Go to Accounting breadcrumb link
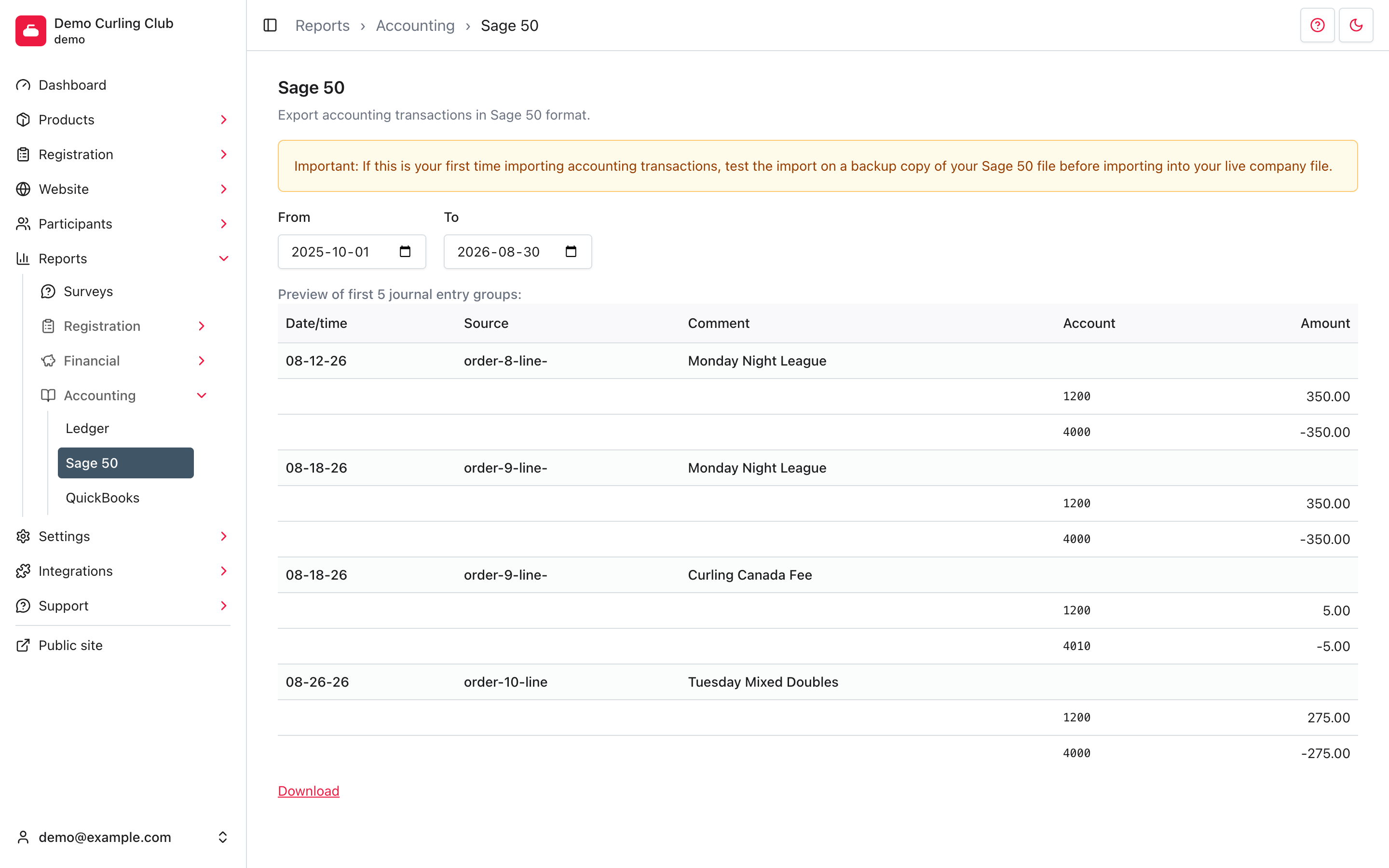The image size is (1389, 868). point(415,25)
